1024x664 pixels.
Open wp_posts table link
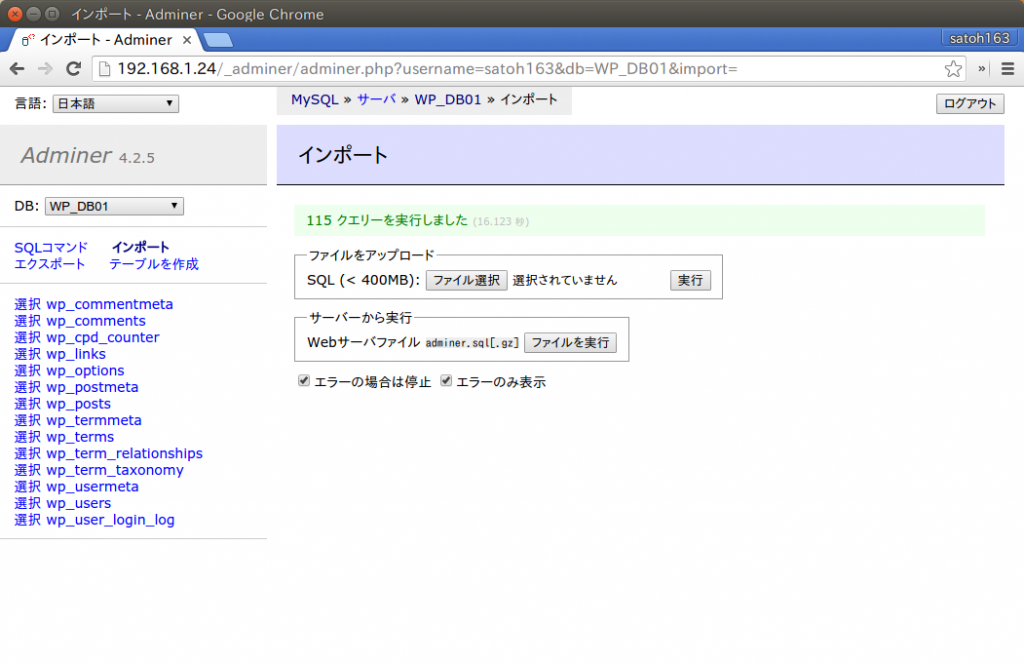[x=78, y=403]
